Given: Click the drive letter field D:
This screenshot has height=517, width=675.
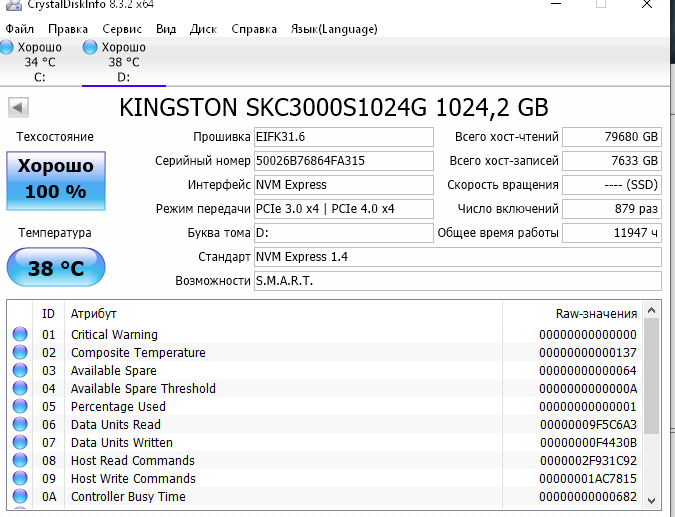Looking at the screenshot, I should [344, 233].
